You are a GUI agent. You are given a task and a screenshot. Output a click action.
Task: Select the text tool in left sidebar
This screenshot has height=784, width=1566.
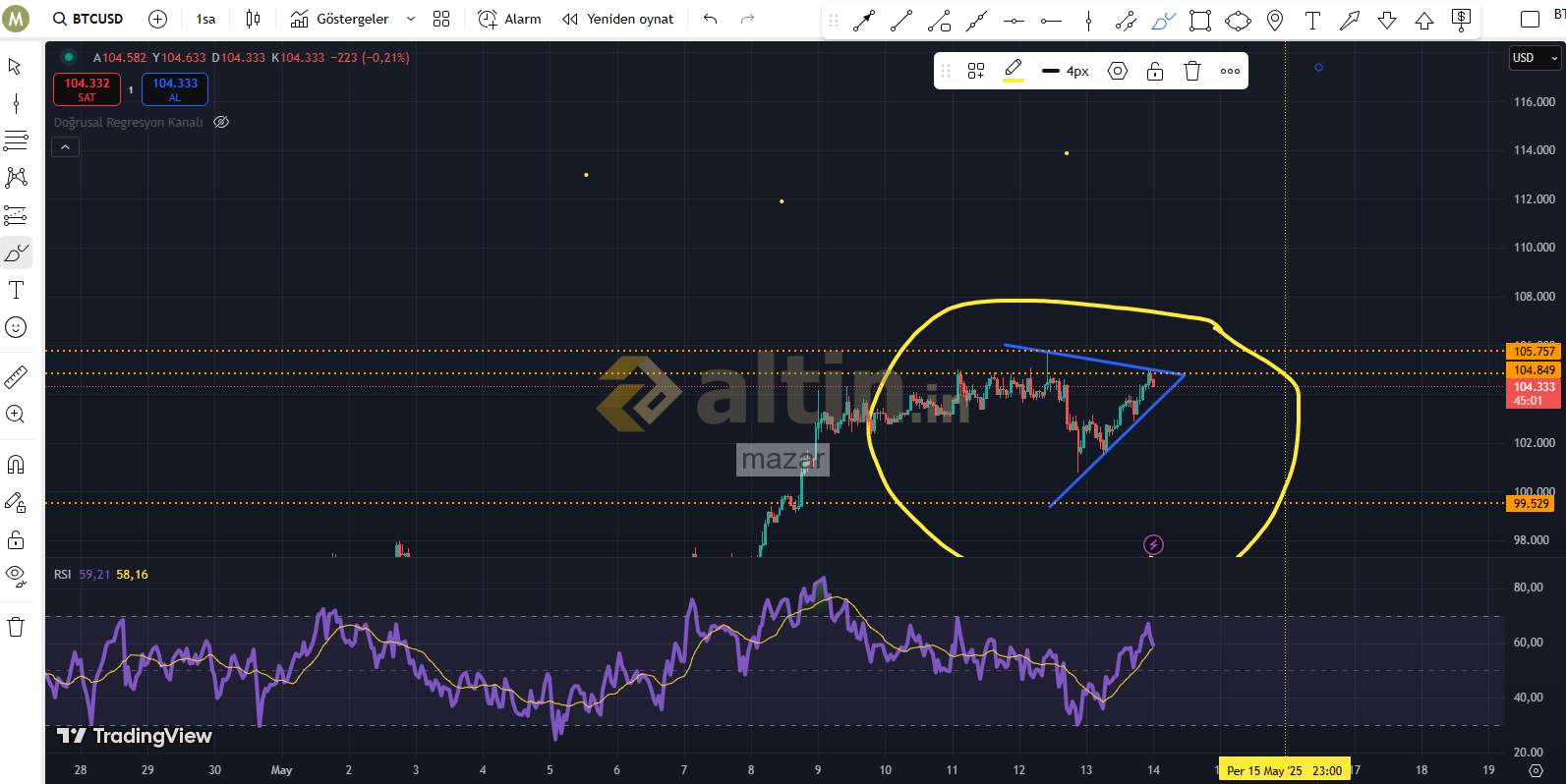[16, 290]
